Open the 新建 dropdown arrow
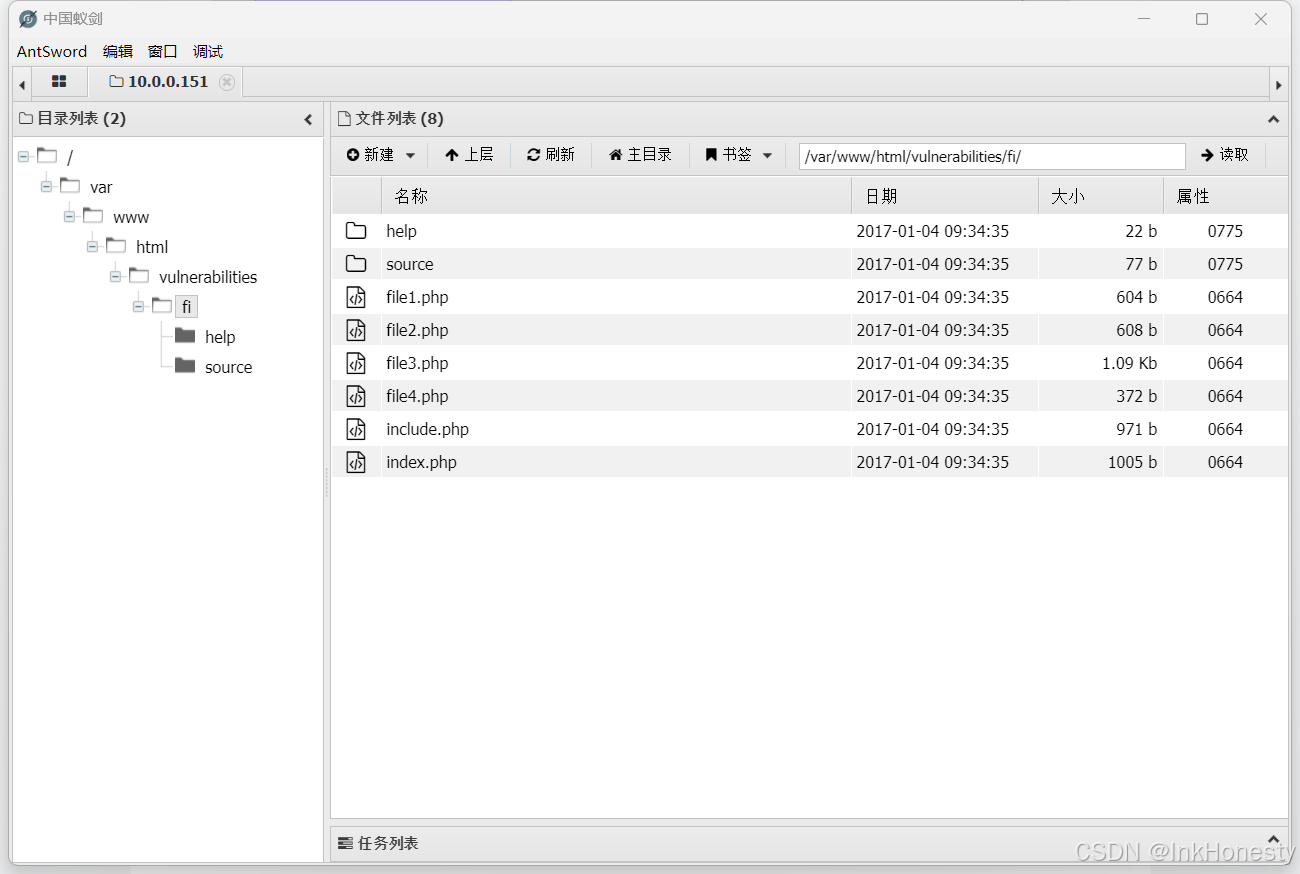The height and width of the screenshot is (874, 1300). 410,154
